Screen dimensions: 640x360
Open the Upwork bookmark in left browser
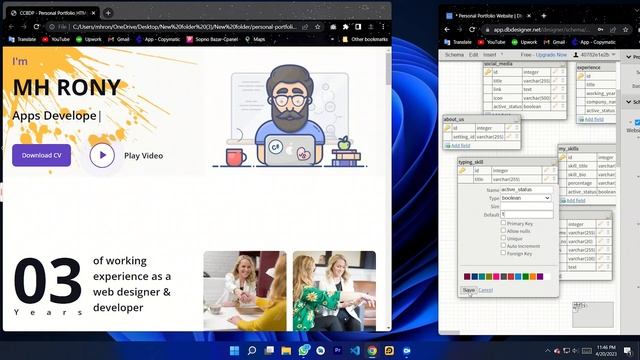[x=89, y=39]
